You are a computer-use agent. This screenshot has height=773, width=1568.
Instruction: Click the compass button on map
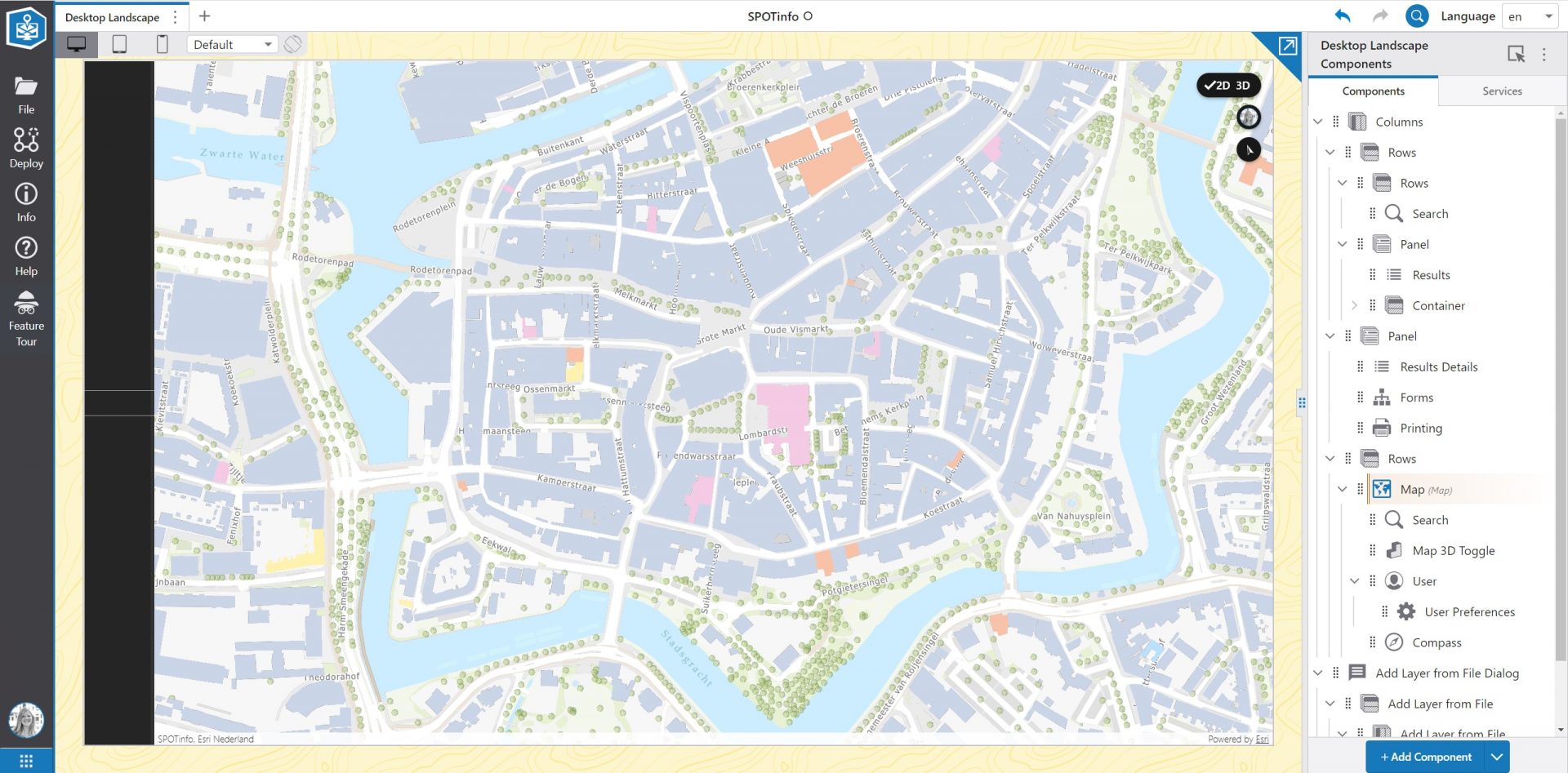[x=1248, y=150]
